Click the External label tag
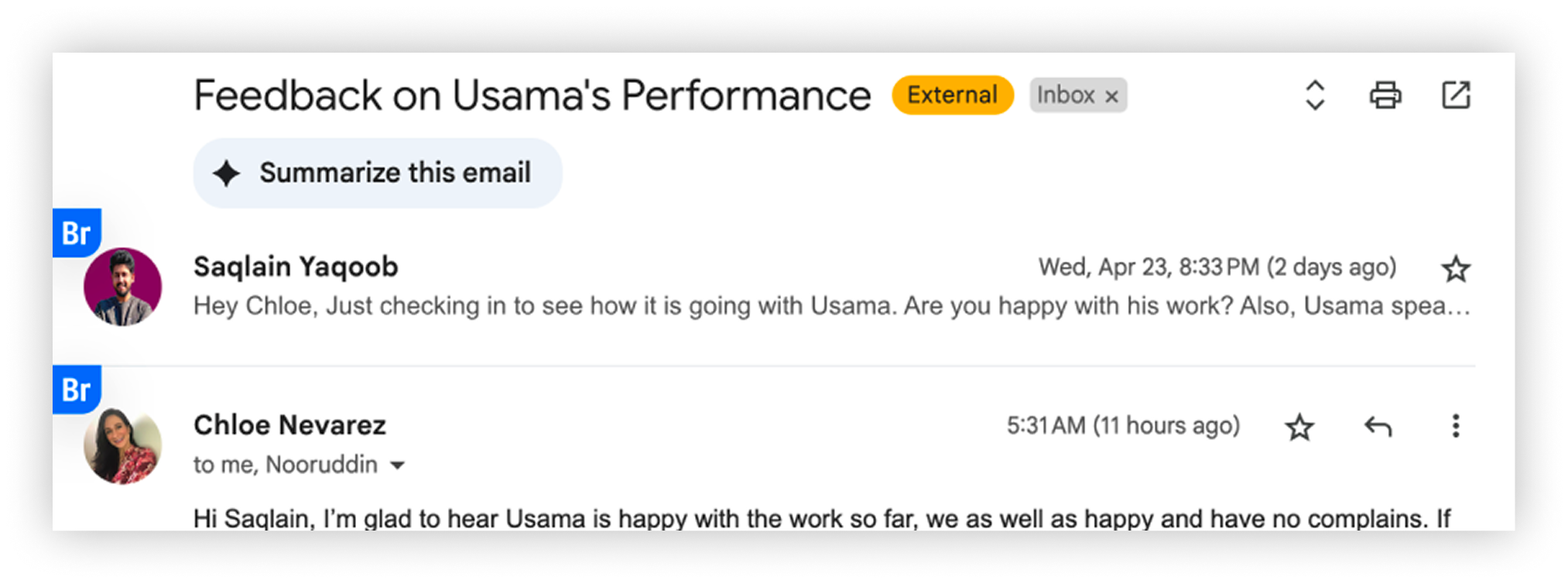The height and width of the screenshot is (584, 1568). (952, 95)
